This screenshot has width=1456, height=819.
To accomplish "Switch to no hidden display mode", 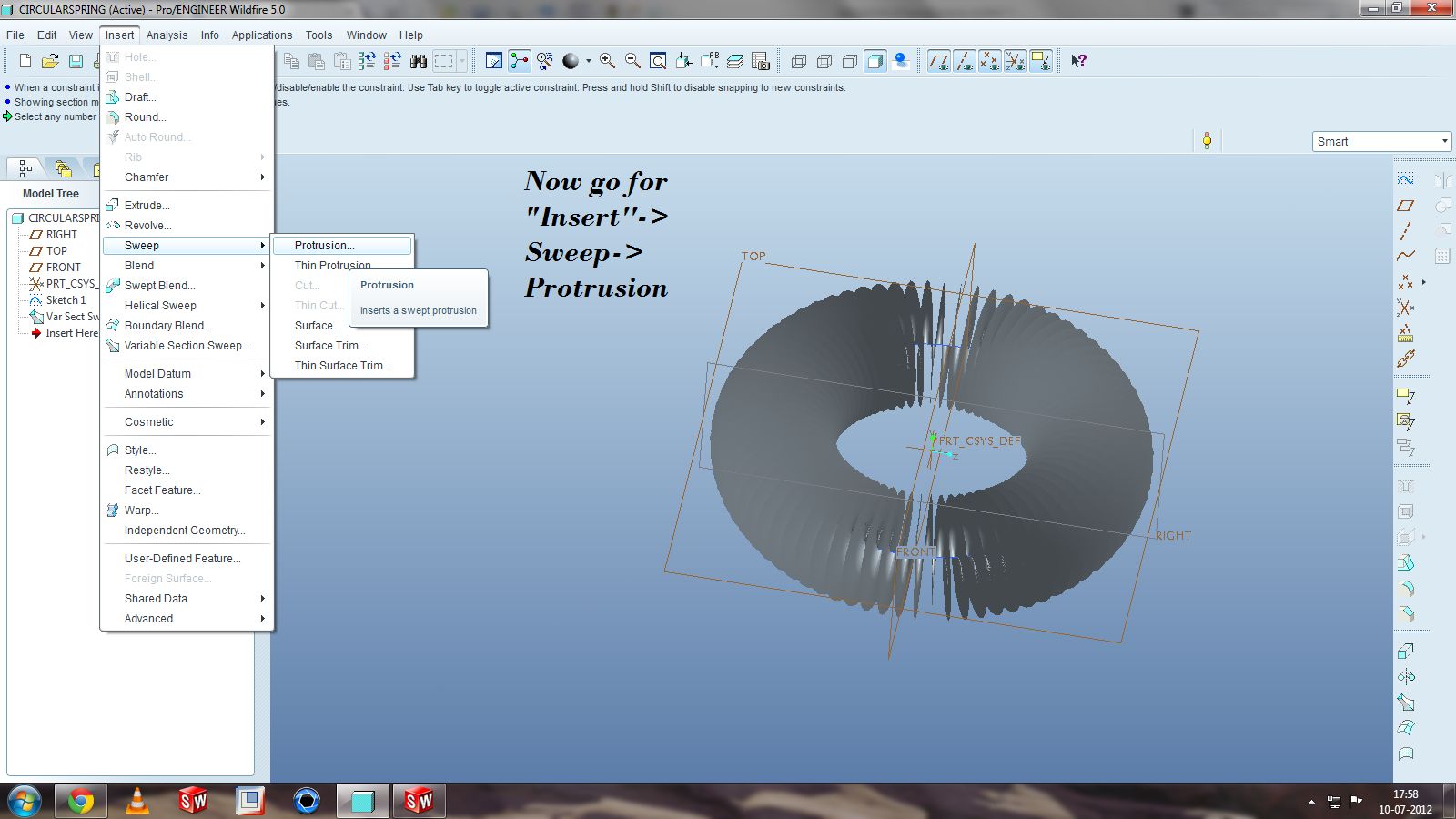I will pos(850,61).
